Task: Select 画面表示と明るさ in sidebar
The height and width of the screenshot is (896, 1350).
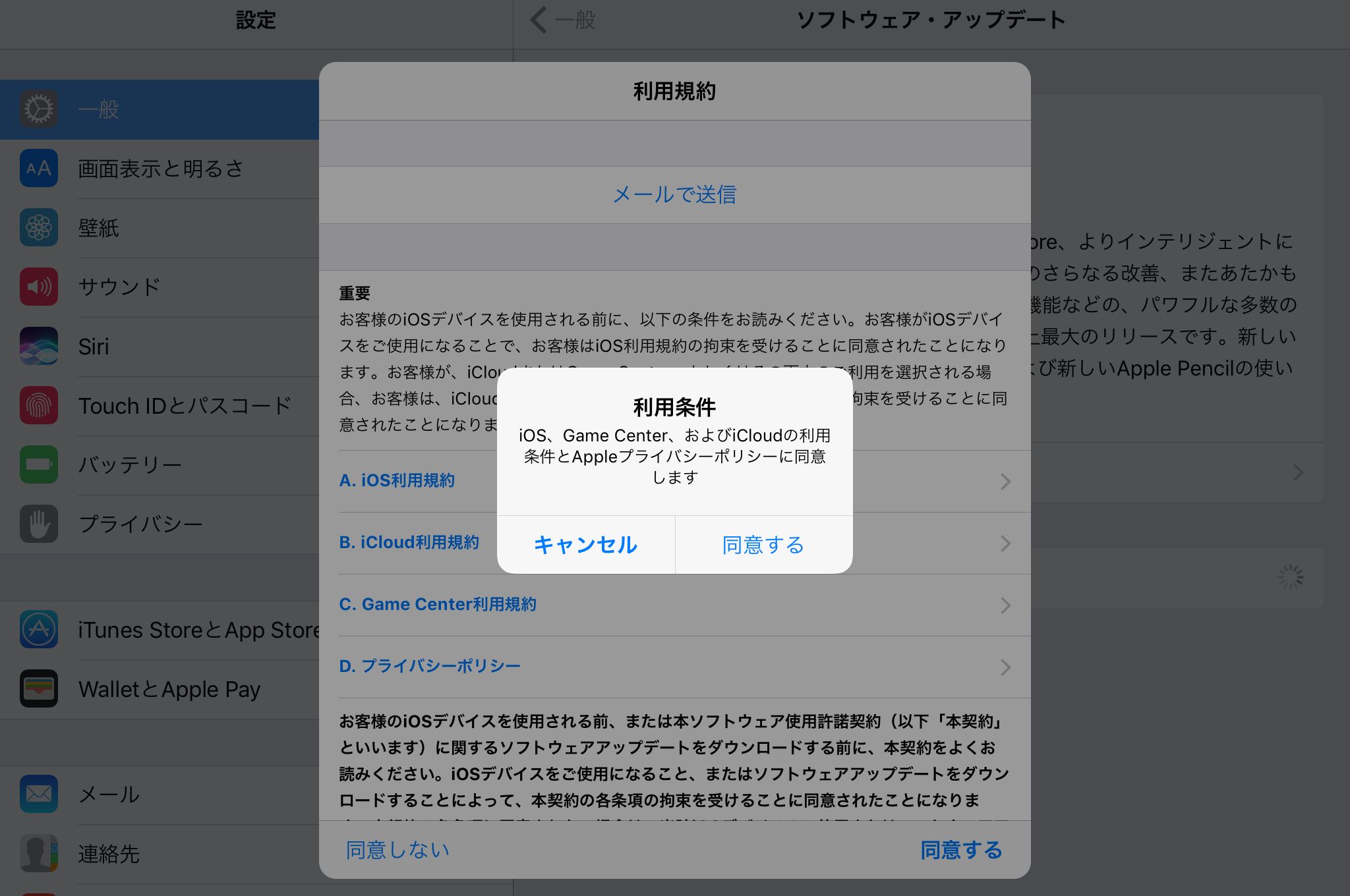Action: (161, 169)
